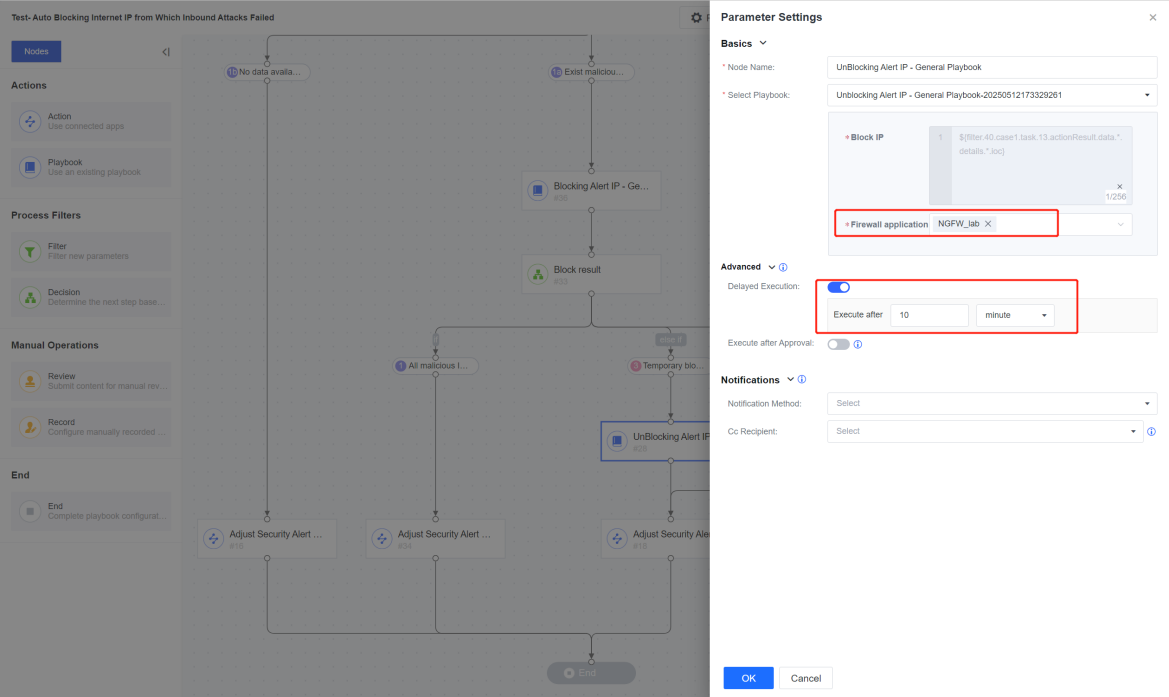Select the Review manual operation icon

pyautogui.click(x=30, y=381)
